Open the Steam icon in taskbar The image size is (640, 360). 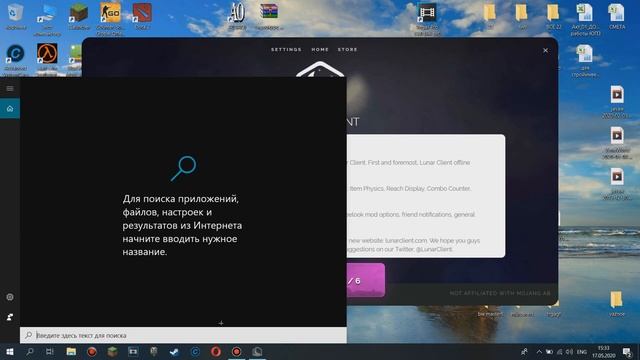[174, 351]
